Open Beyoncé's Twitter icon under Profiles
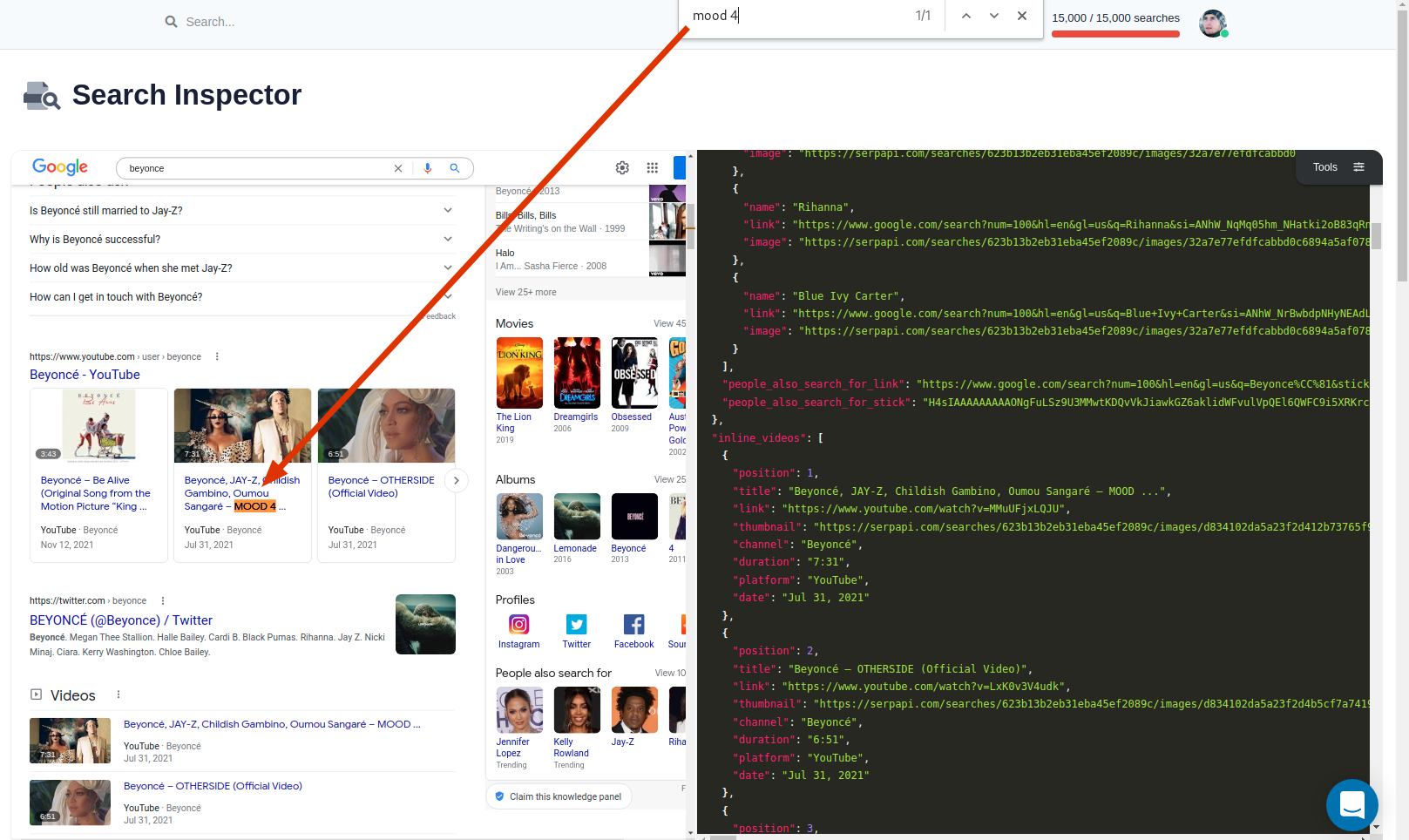Viewport: 1409px width, 840px height. coord(576,625)
